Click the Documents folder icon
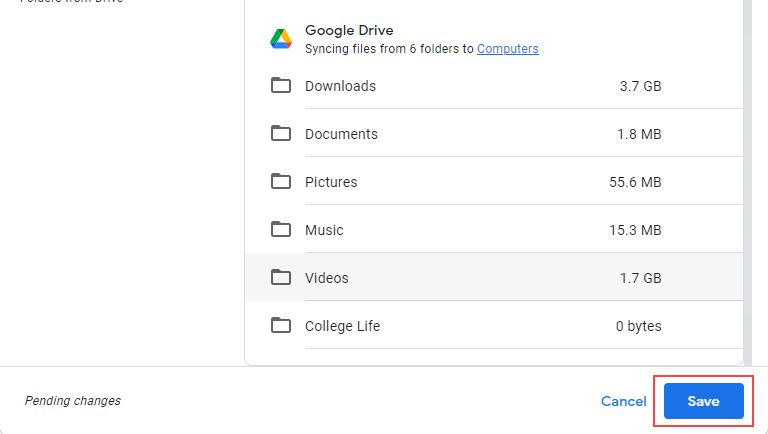 click(x=281, y=133)
